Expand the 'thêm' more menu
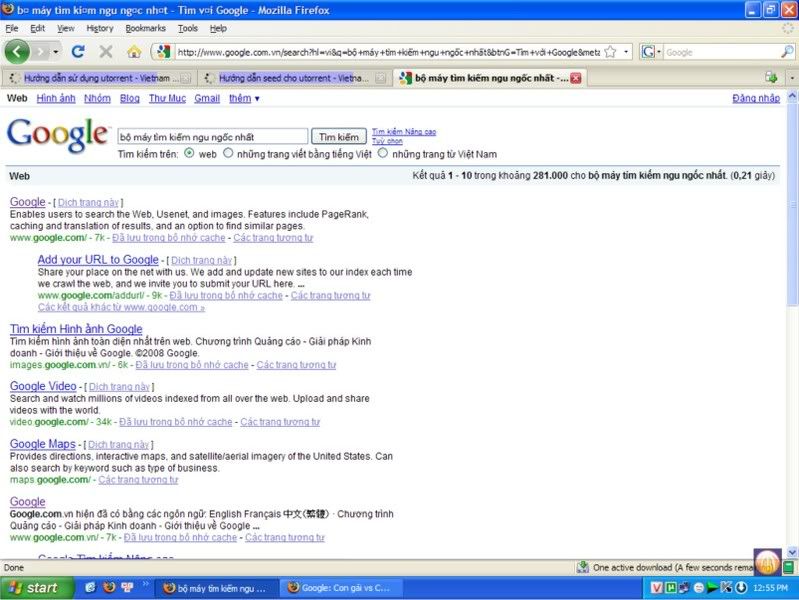Screen dimensions: 799x600 coord(243,99)
